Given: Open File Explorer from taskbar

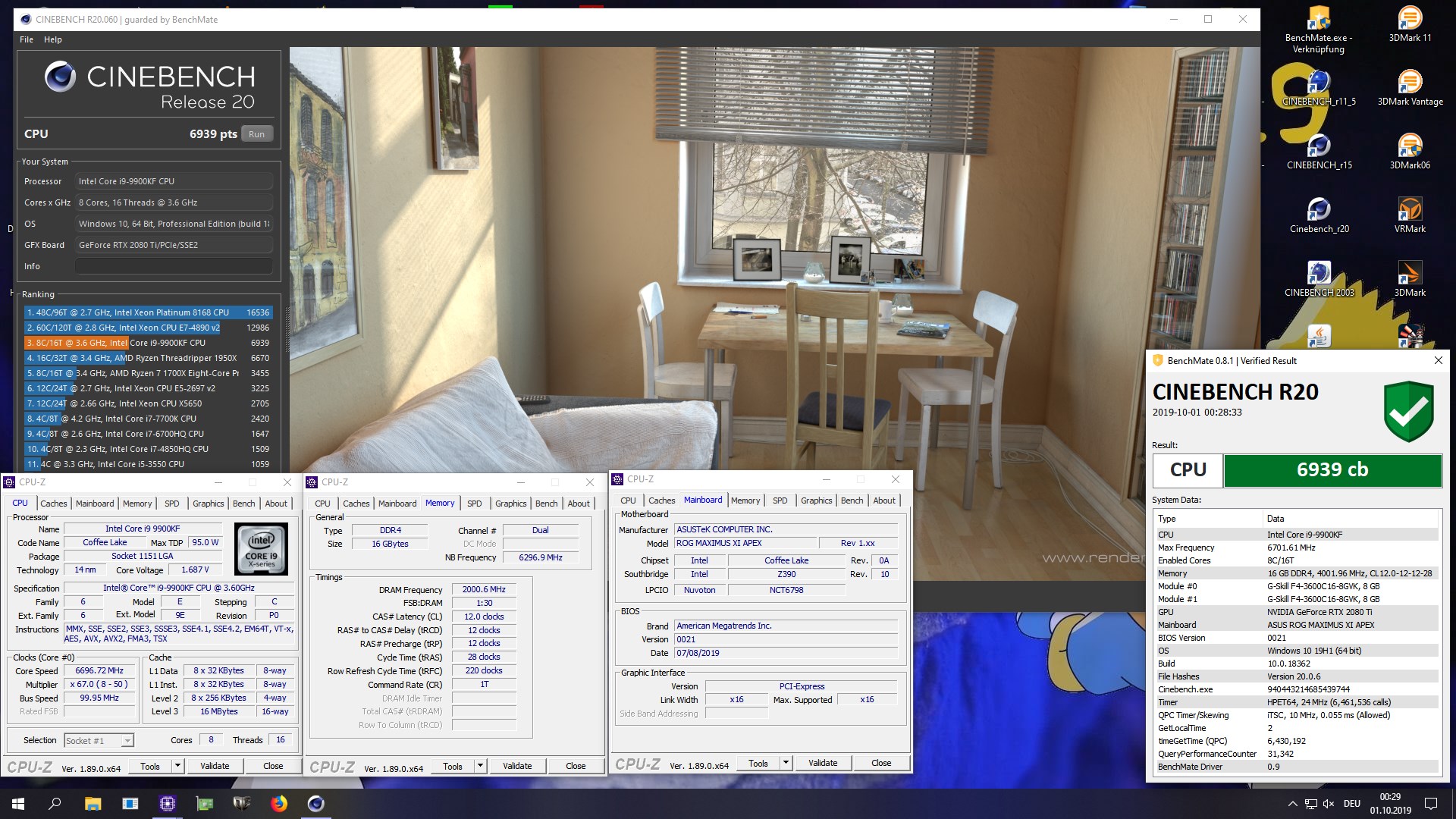Looking at the screenshot, I should click(93, 804).
